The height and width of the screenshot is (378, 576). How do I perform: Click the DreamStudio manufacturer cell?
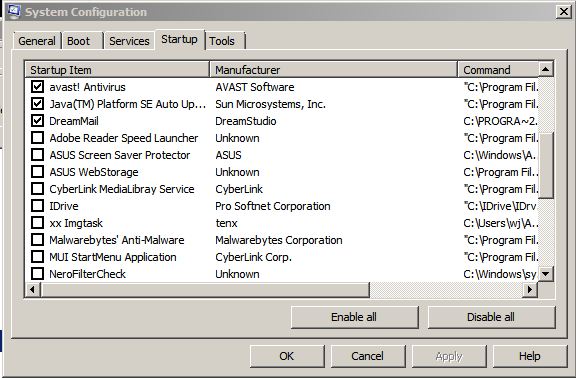click(x=246, y=121)
